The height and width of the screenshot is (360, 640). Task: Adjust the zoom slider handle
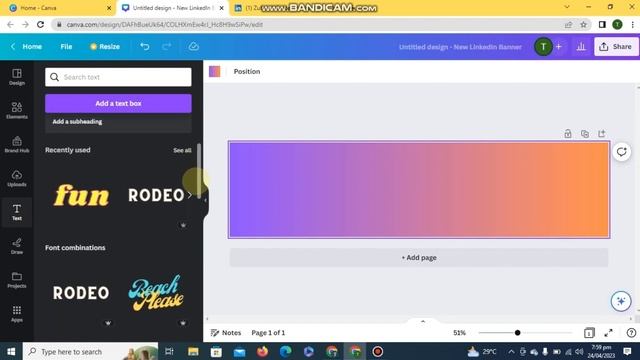(x=517, y=333)
